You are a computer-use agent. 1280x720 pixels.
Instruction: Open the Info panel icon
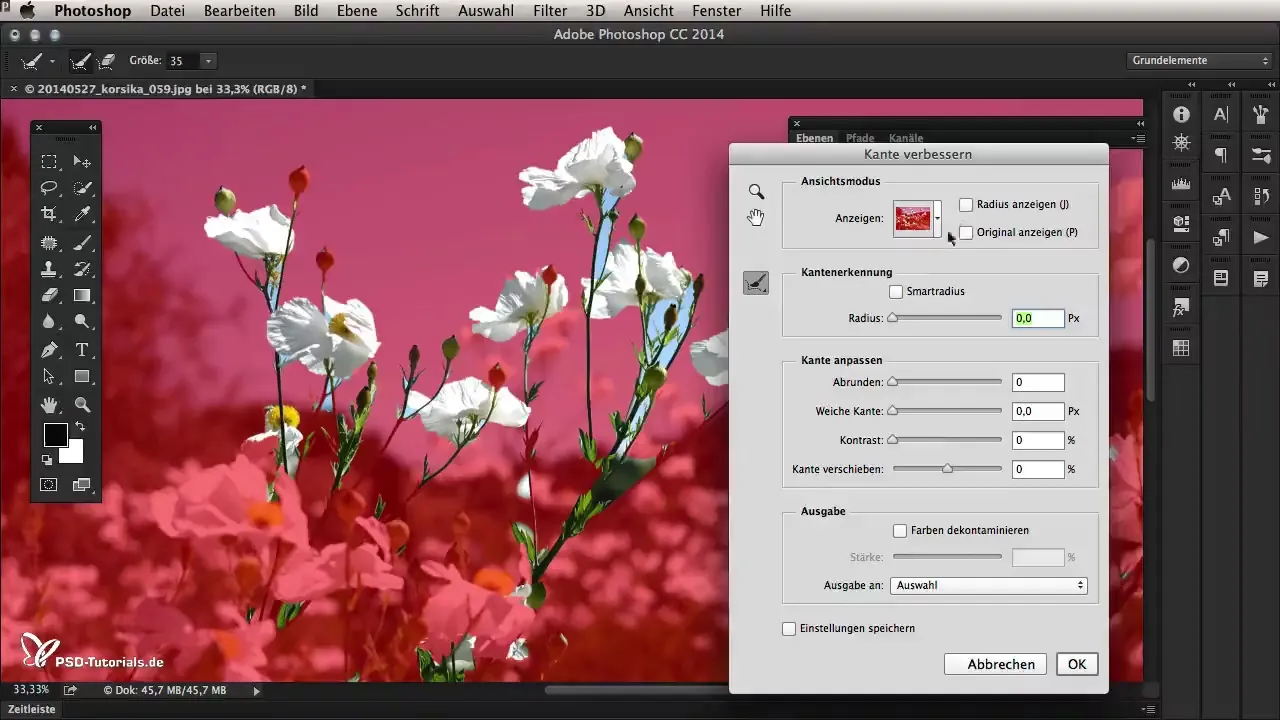pyautogui.click(x=1181, y=114)
